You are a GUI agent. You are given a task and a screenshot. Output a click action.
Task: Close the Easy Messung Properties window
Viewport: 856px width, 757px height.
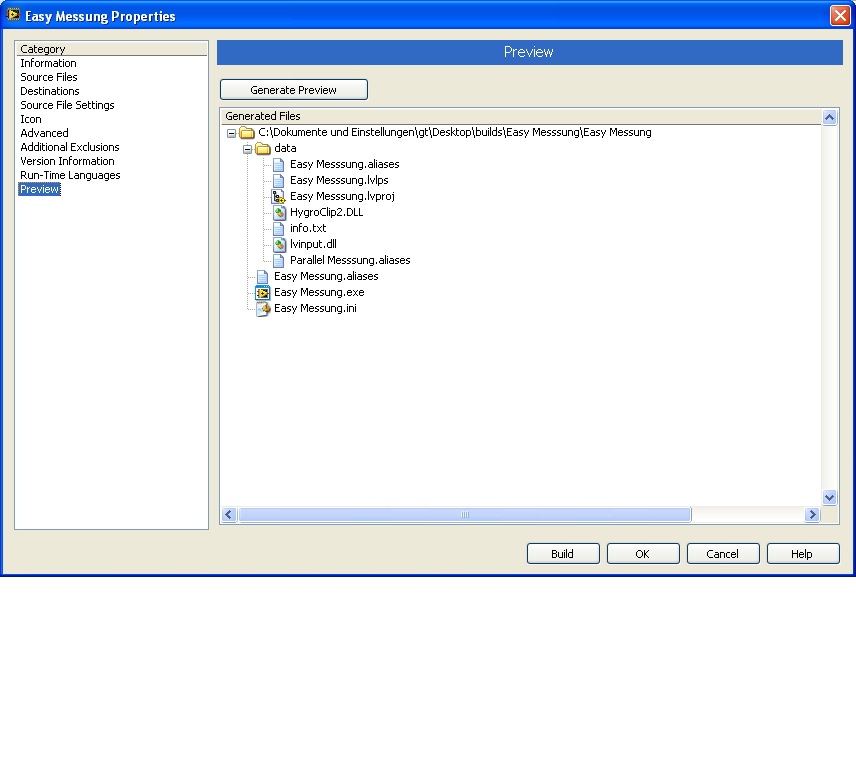click(x=840, y=15)
